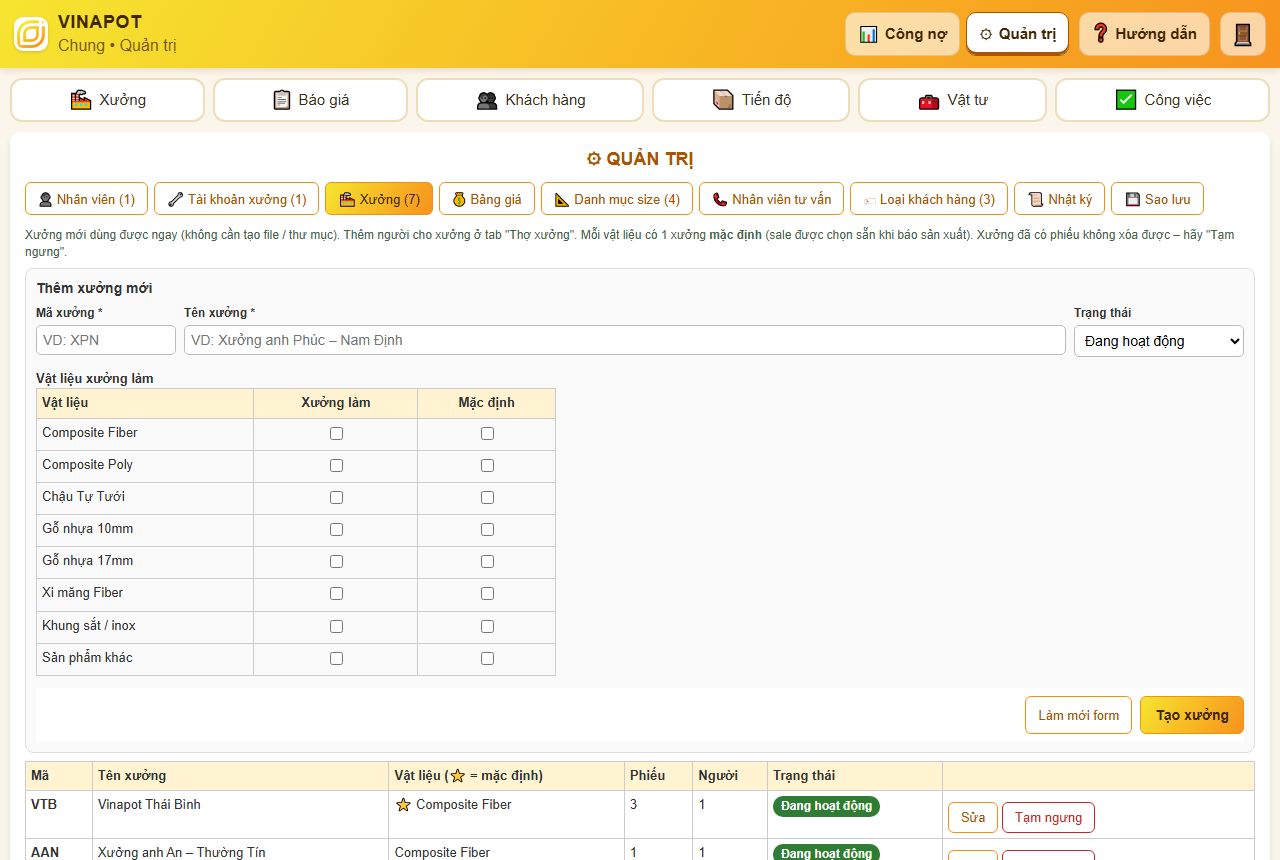This screenshot has height=860, width=1280.
Task: Check Xưởng làm for Composite Fiber
Action: [x=336, y=433]
